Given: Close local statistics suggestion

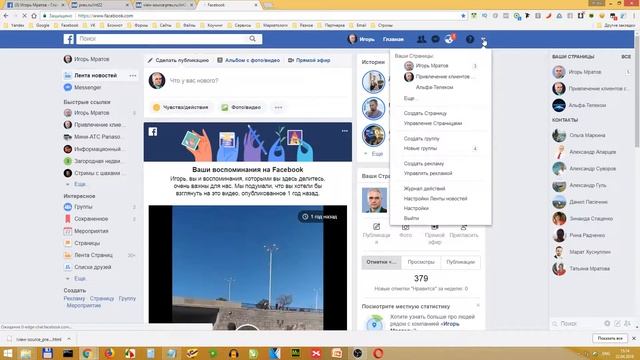Looking at the screenshot, I should 478,305.
